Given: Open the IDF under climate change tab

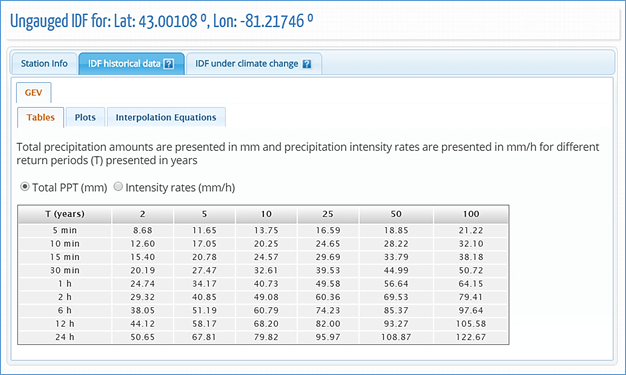Looking at the screenshot, I should [254, 63].
